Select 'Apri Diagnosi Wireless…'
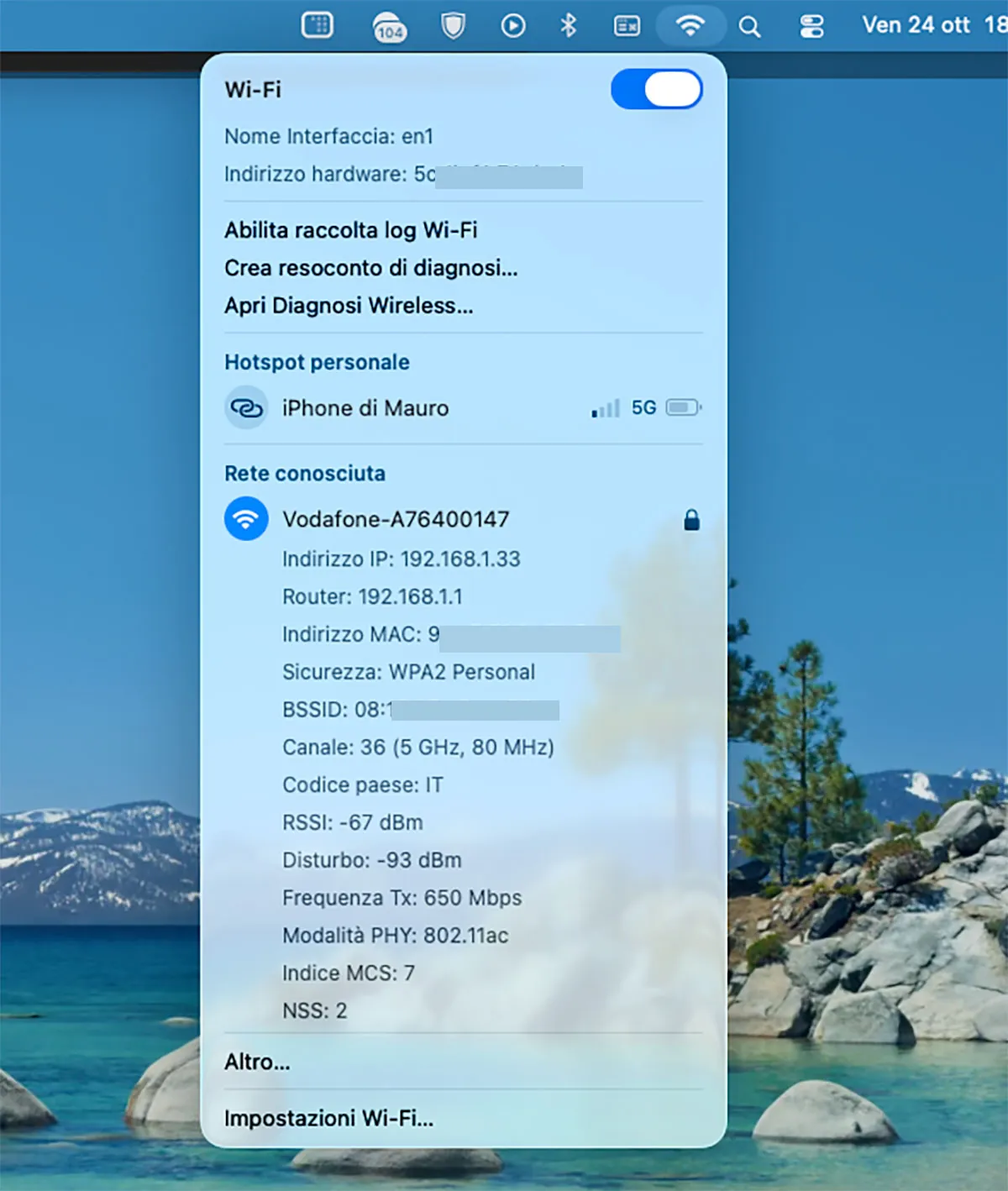 tap(349, 305)
